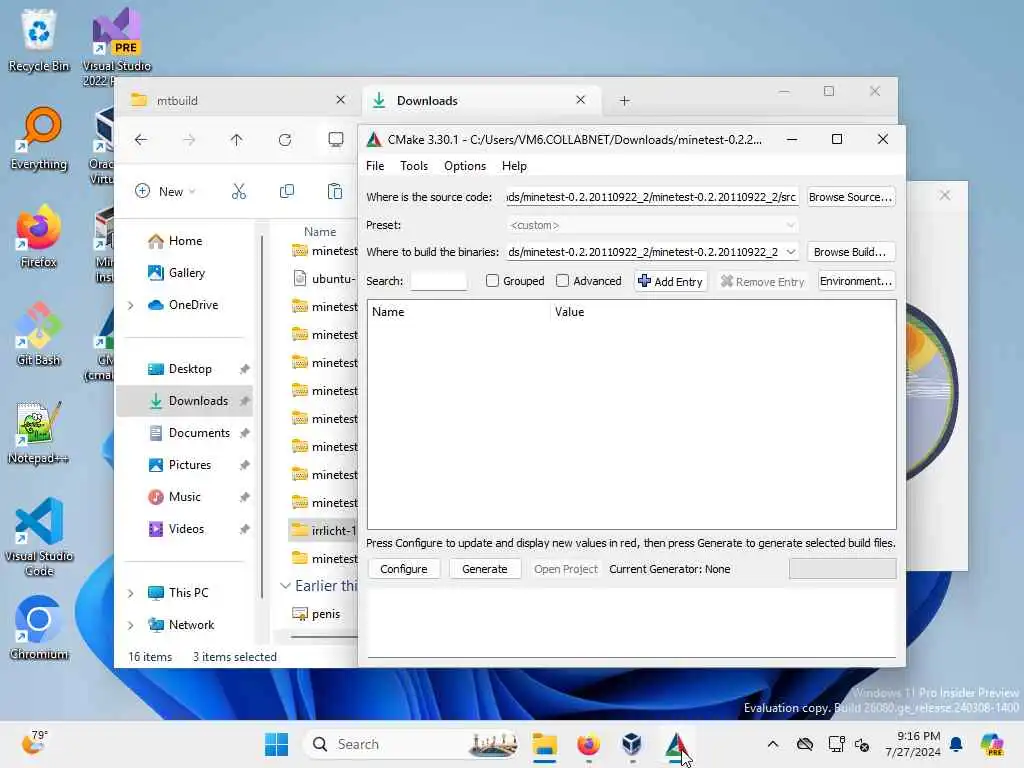1024x768 pixels.
Task: Open the notifications bell in tray
Action: click(956, 744)
